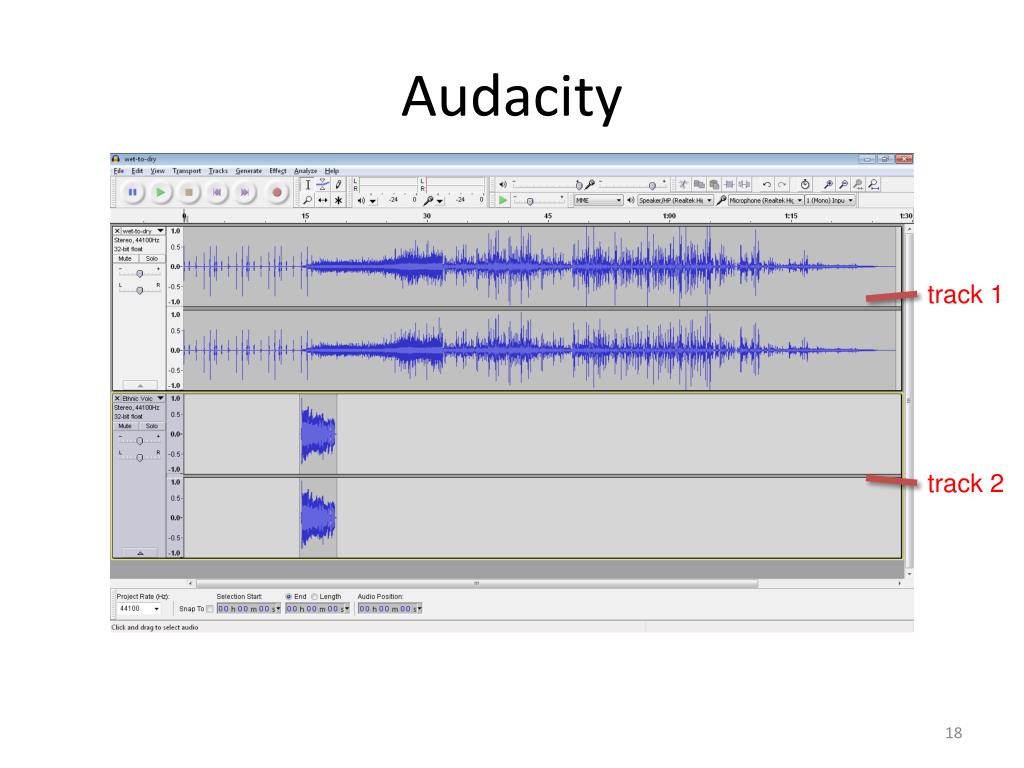Open the Project Rate 44100 dropdown
This screenshot has height=768, width=1024.
[x=139, y=609]
